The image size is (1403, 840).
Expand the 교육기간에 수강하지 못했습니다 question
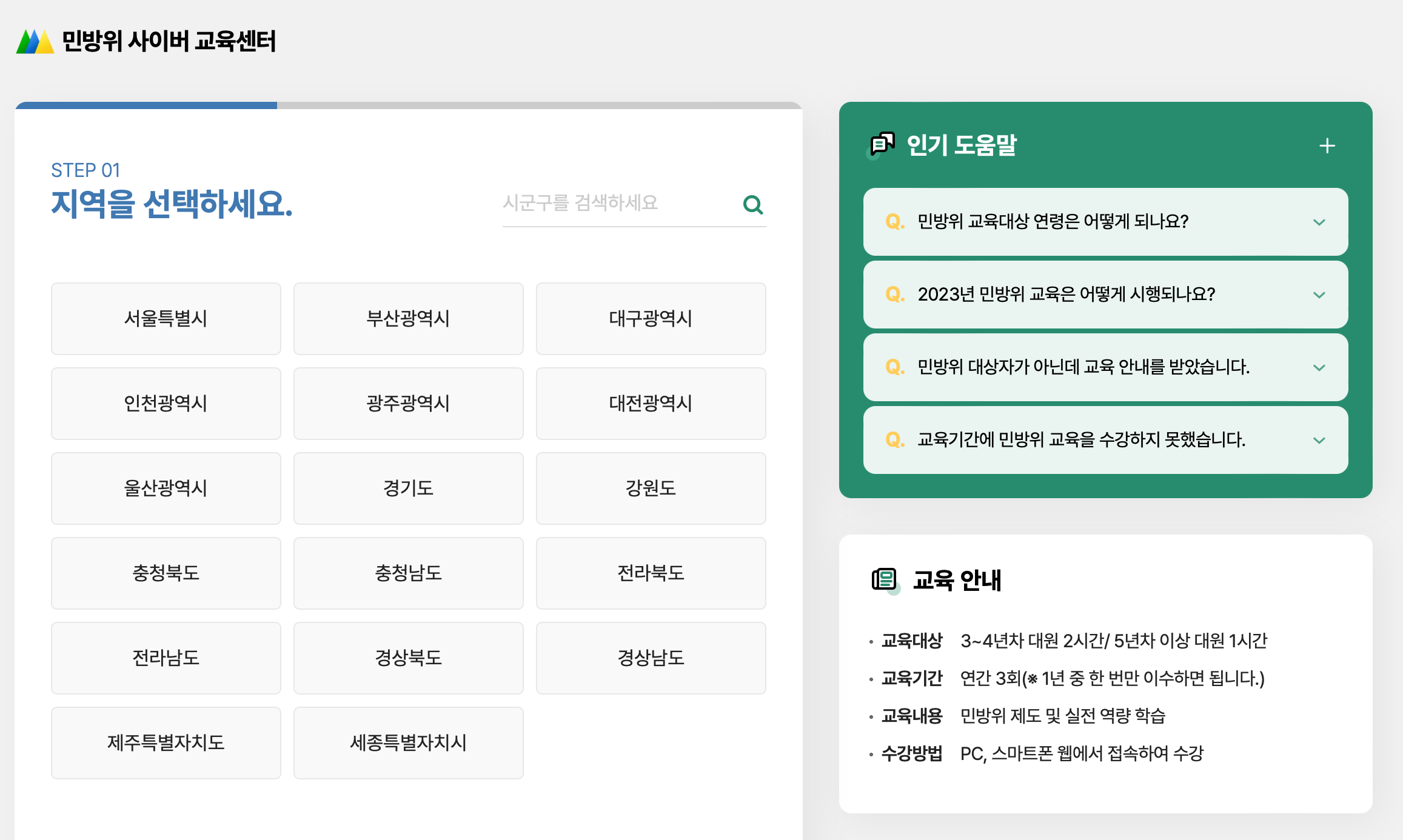click(1319, 441)
